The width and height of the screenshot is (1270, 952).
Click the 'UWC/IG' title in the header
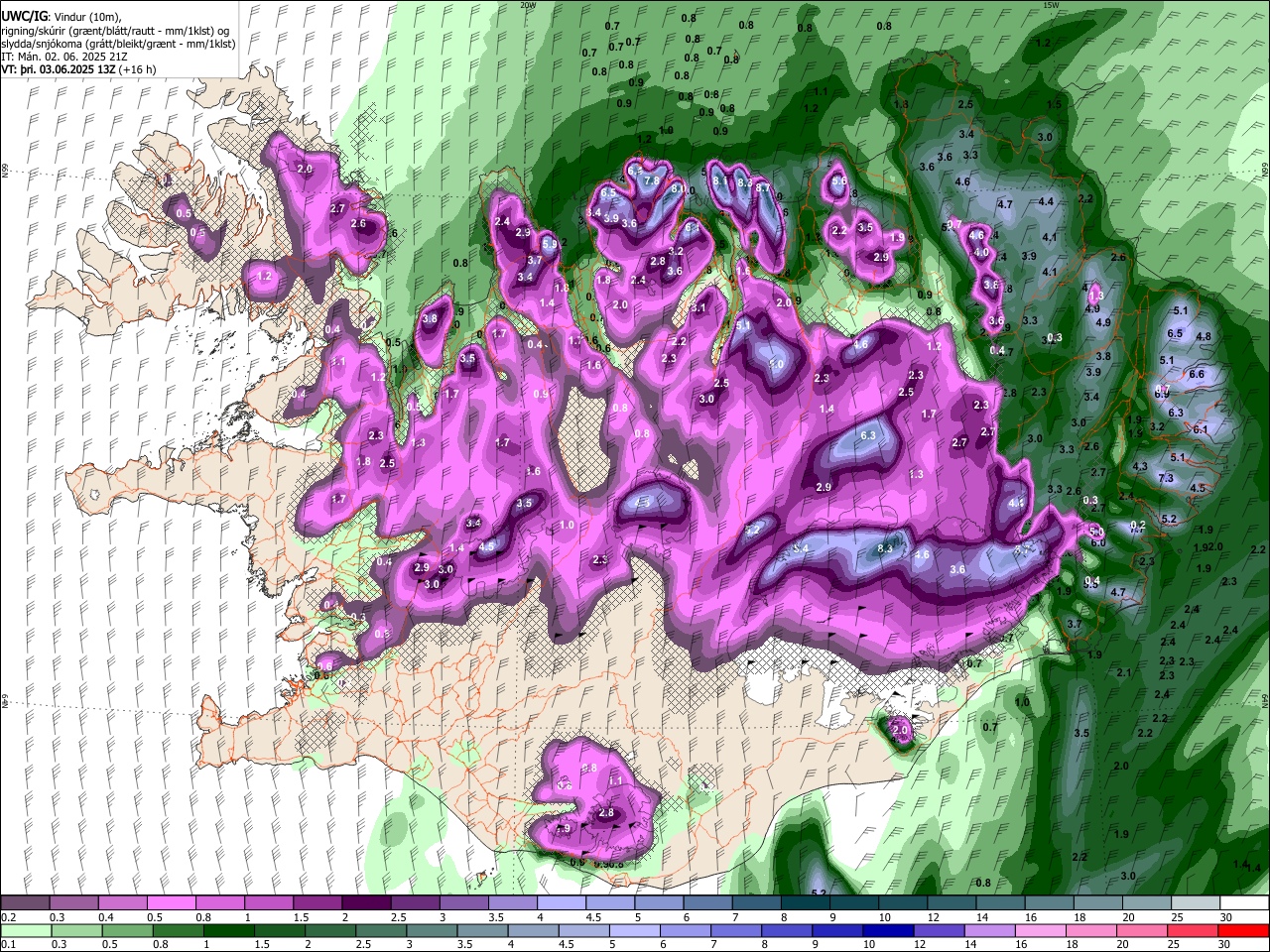coord(23,15)
